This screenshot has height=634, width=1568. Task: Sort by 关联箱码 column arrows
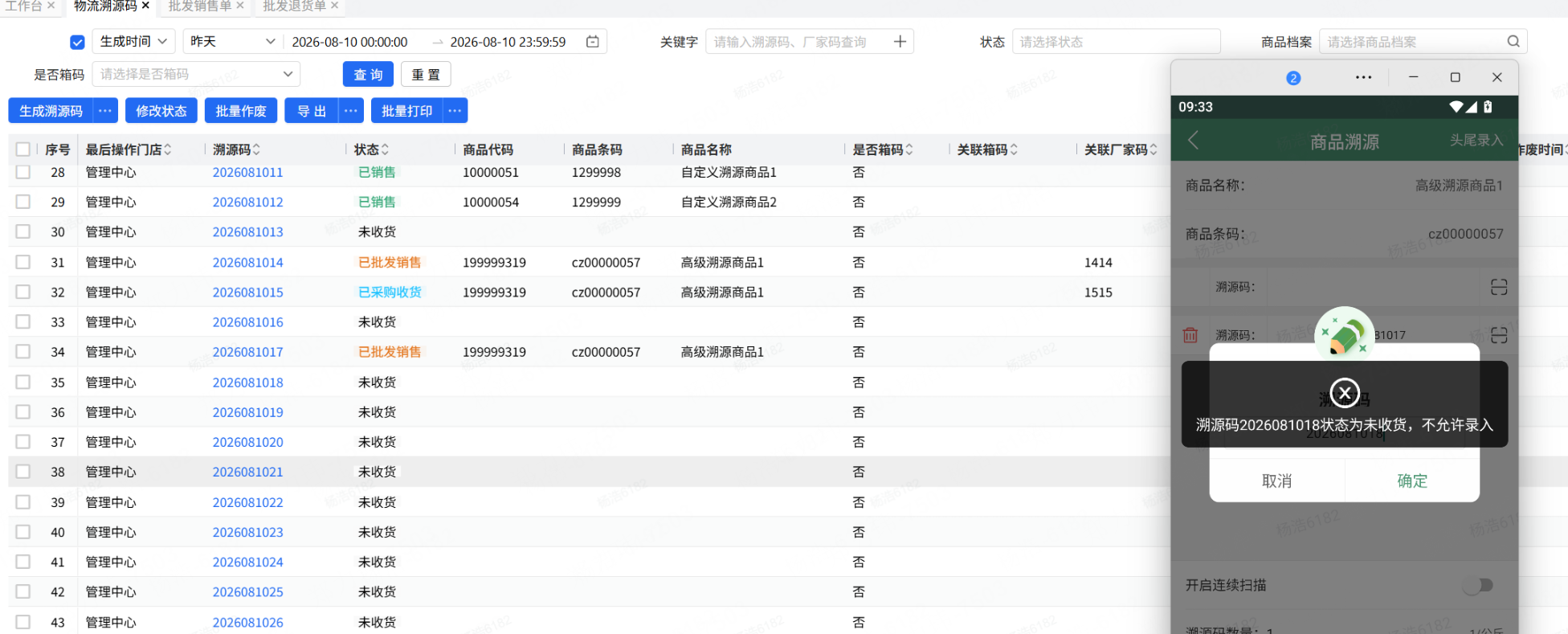(1014, 149)
